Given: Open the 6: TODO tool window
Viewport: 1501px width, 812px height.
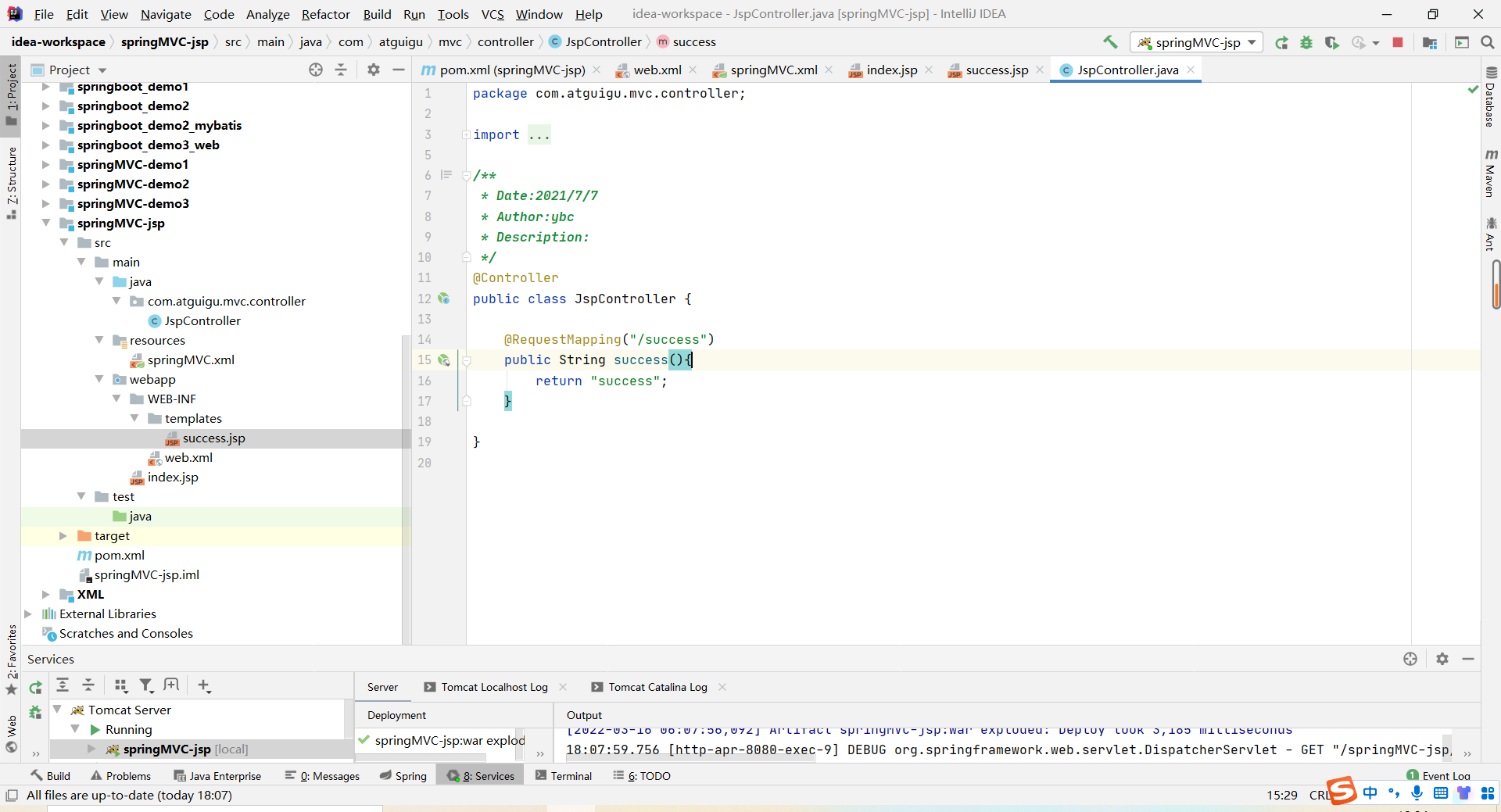Looking at the screenshot, I should pyautogui.click(x=642, y=776).
